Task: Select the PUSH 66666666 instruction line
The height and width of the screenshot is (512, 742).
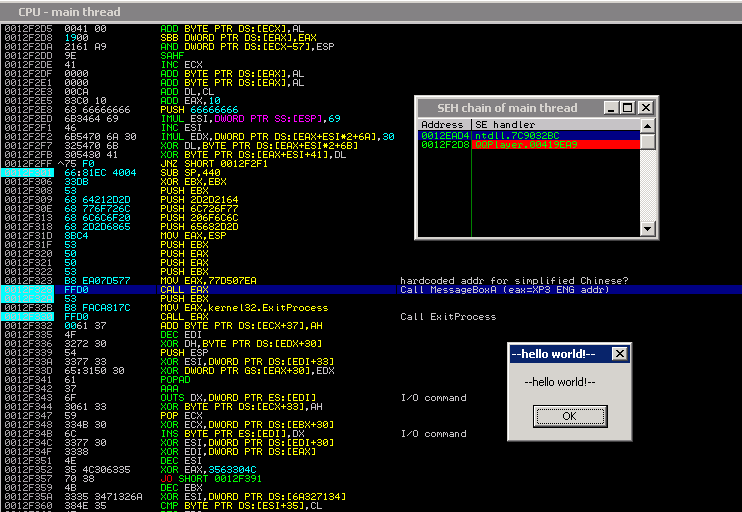Action: tap(199, 110)
